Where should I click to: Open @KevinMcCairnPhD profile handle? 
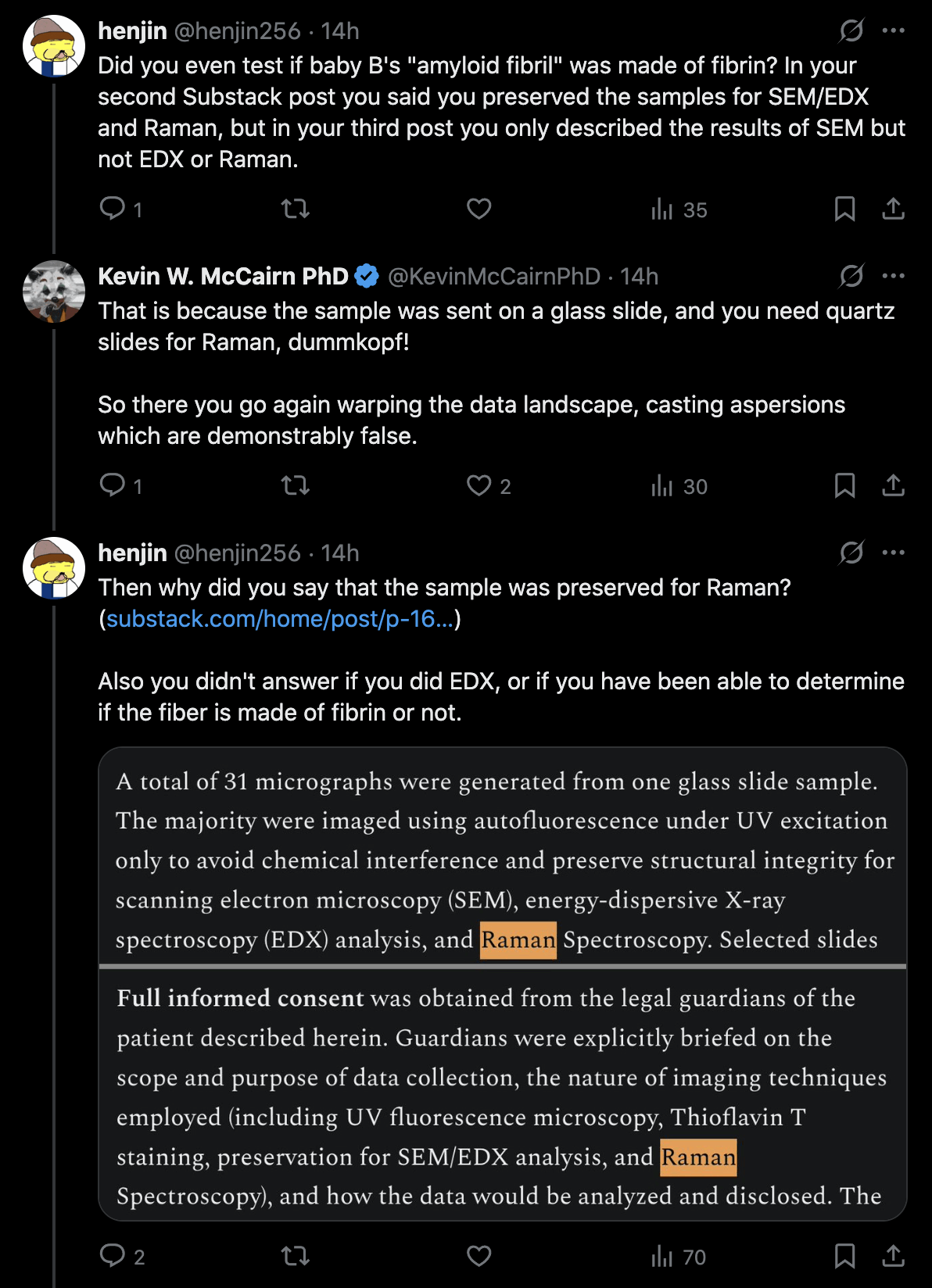pyautogui.click(x=493, y=277)
